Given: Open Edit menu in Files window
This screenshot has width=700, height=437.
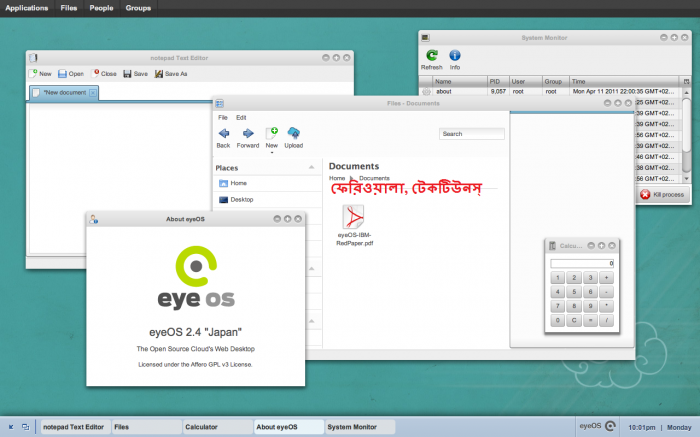Looking at the screenshot, I should point(241,118).
